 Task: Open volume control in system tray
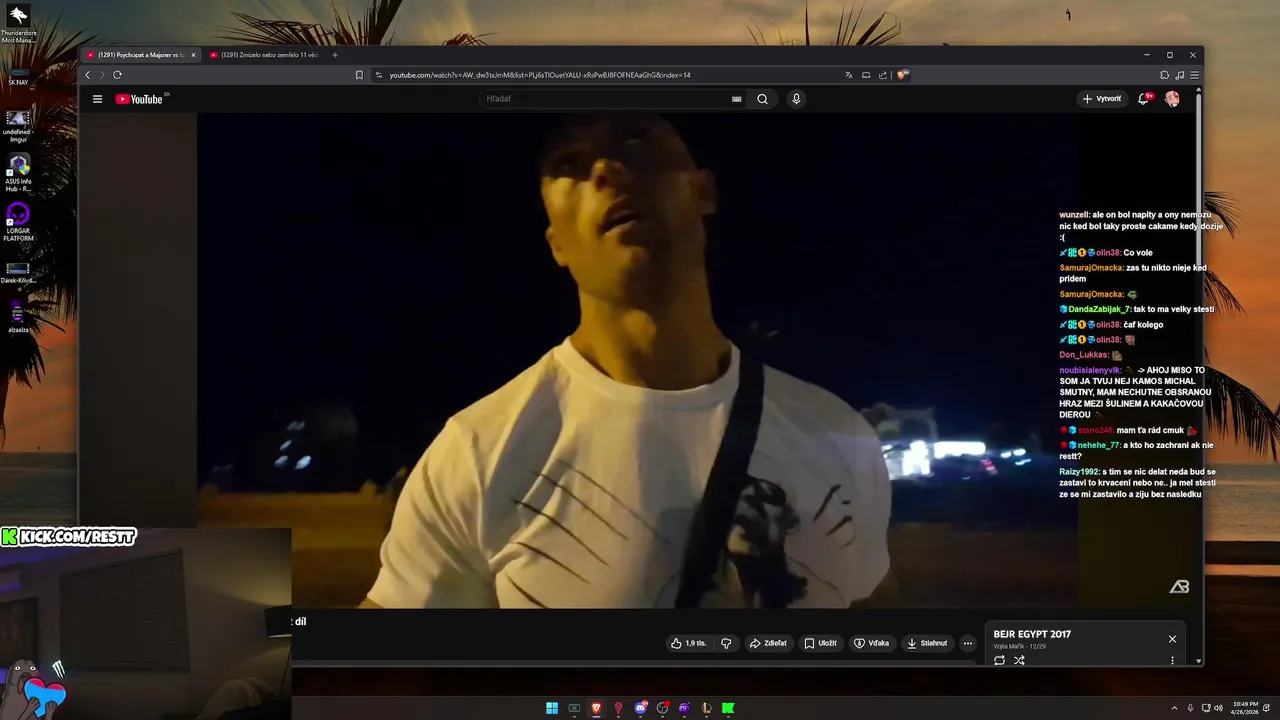click(1217, 708)
